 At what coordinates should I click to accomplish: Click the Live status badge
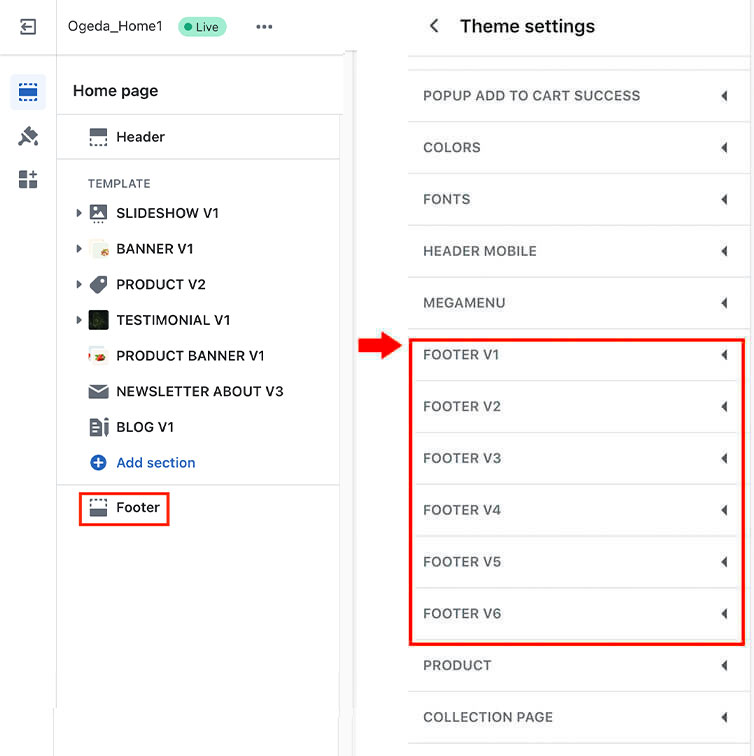202,27
